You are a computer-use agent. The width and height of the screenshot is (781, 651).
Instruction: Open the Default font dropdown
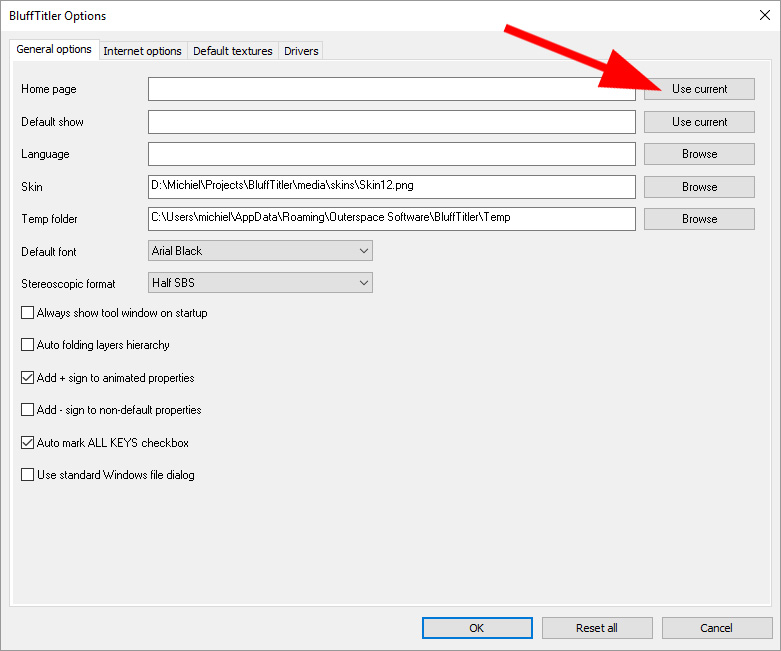click(x=260, y=251)
